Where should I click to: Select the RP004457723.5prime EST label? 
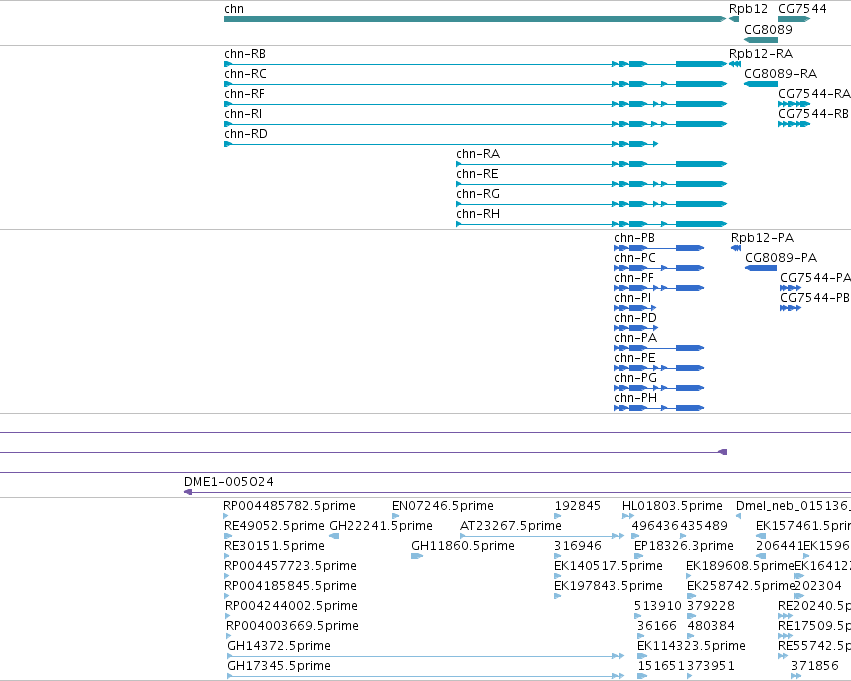290,566
